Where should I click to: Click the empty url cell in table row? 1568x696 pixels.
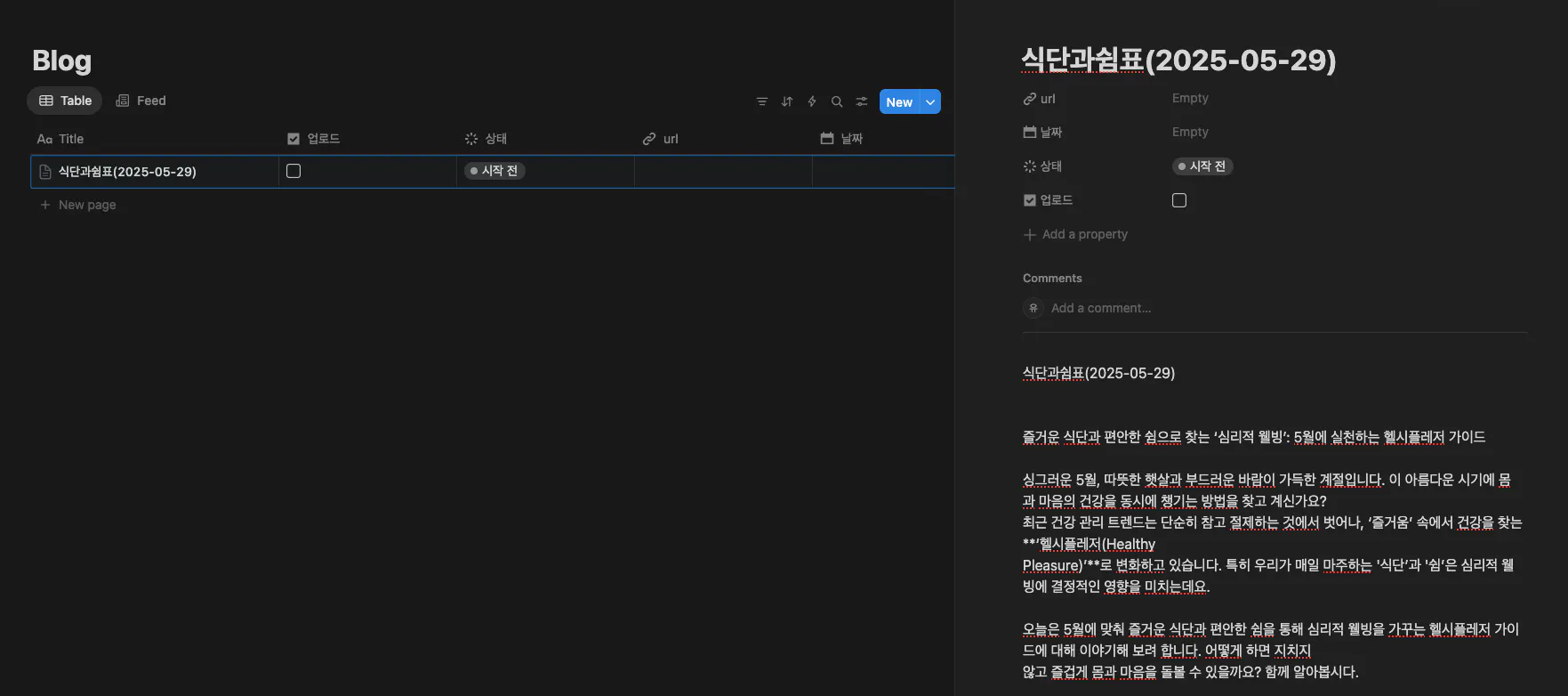point(723,171)
